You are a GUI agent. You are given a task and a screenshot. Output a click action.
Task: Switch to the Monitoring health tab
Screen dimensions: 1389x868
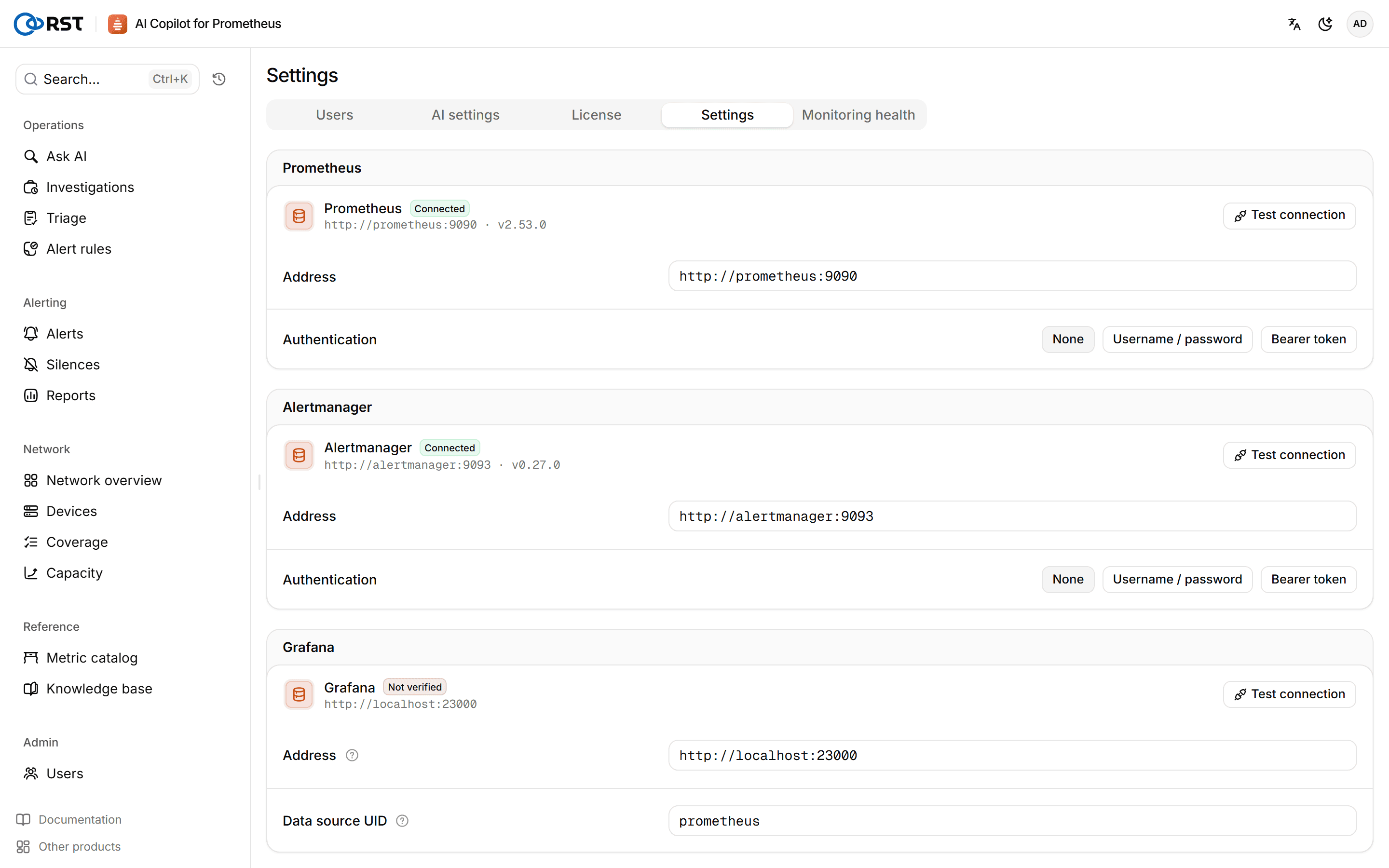click(x=858, y=115)
